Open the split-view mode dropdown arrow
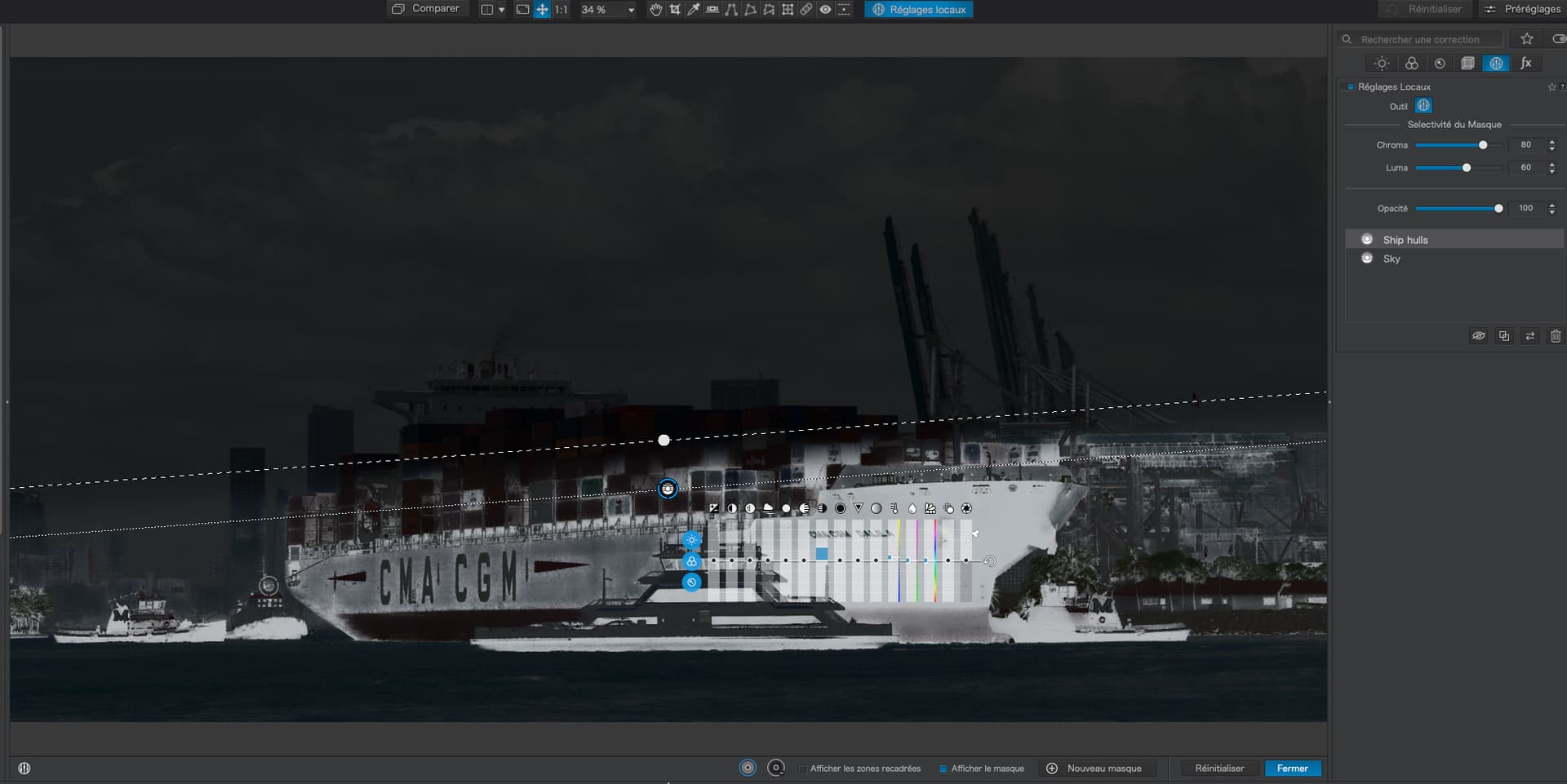Screen dimensions: 1567x784 501,10
